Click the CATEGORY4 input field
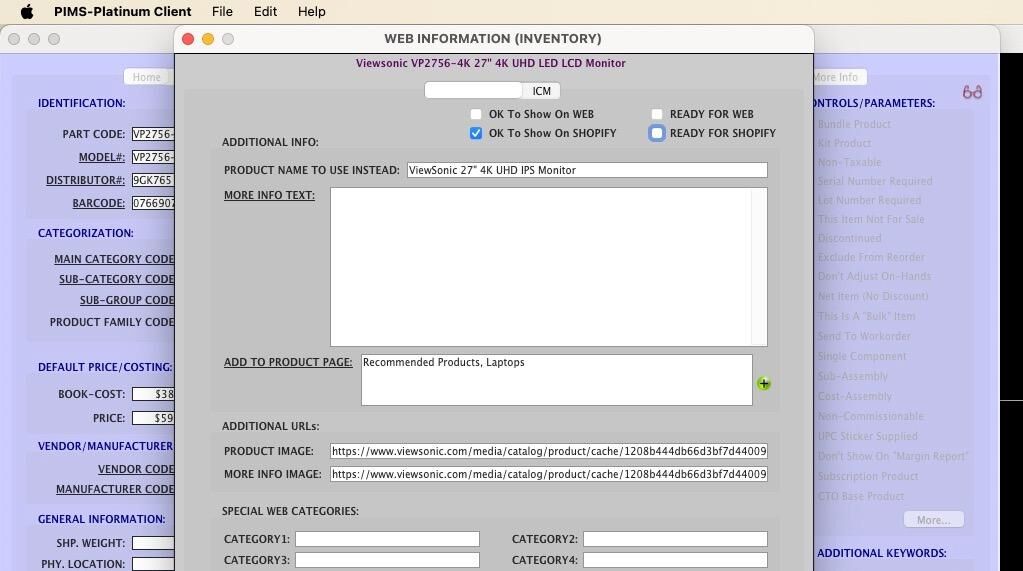Screen dimensions: 1023x571 pos(675,560)
